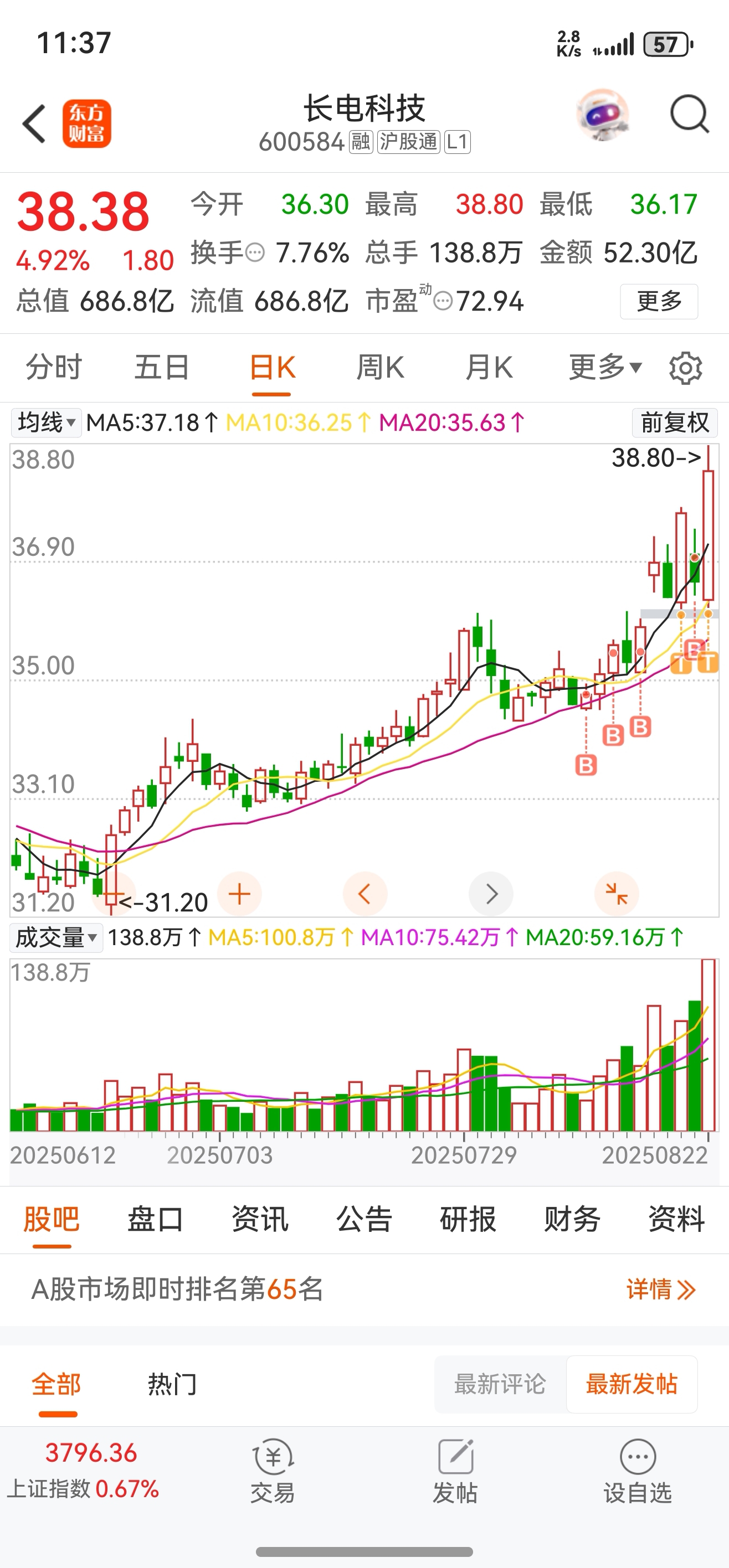Switch to 五日 chart tab
Image resolution: width=729 pixels, height=1568 pixels.
[x=162, y=368]
